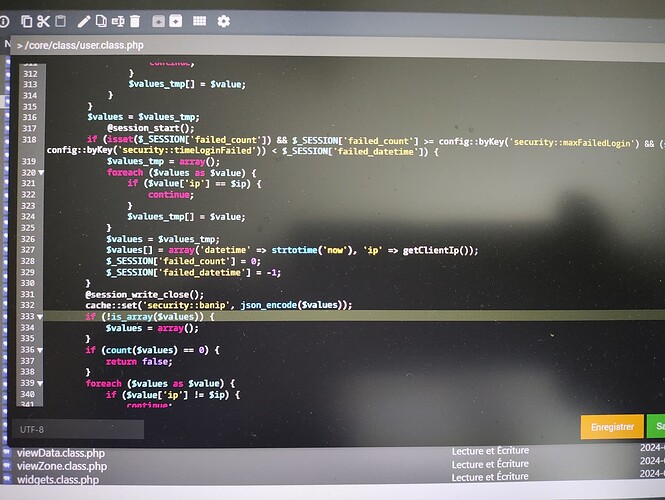Click the UTF-8 encoding field

point(78,430)
